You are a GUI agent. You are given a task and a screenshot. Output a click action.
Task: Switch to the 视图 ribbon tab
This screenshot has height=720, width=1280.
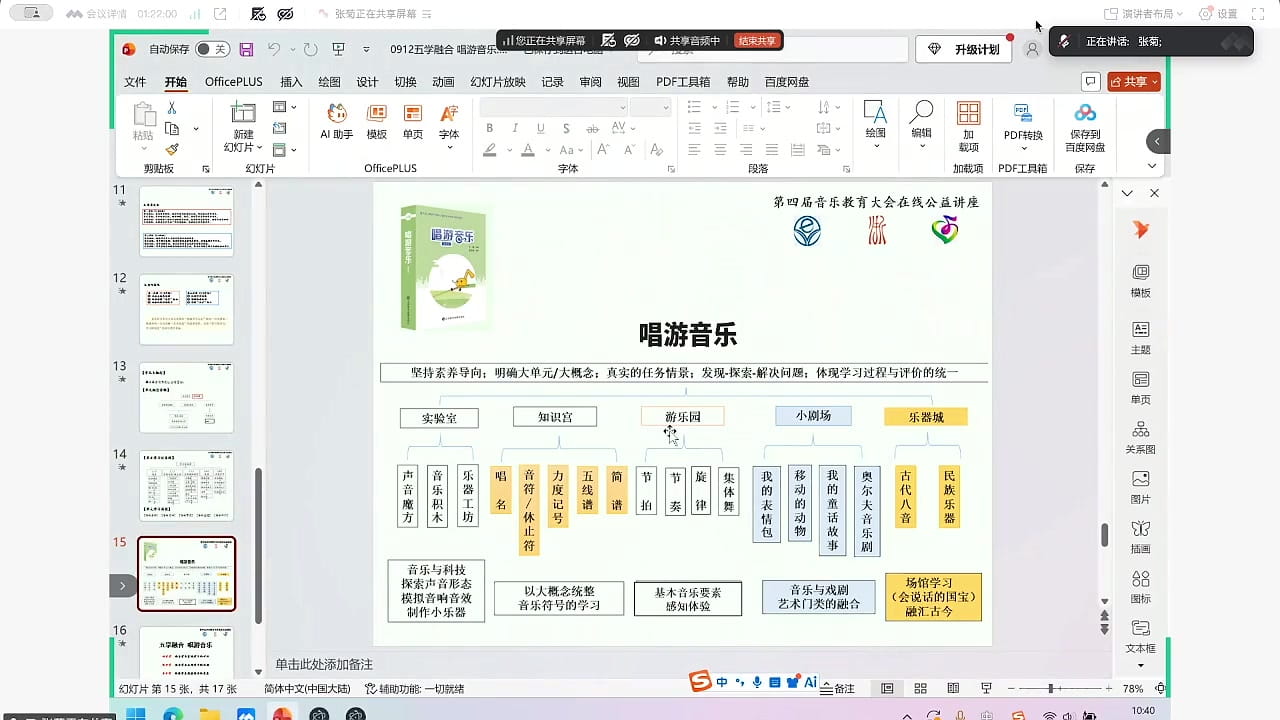(x=628, y=82)
